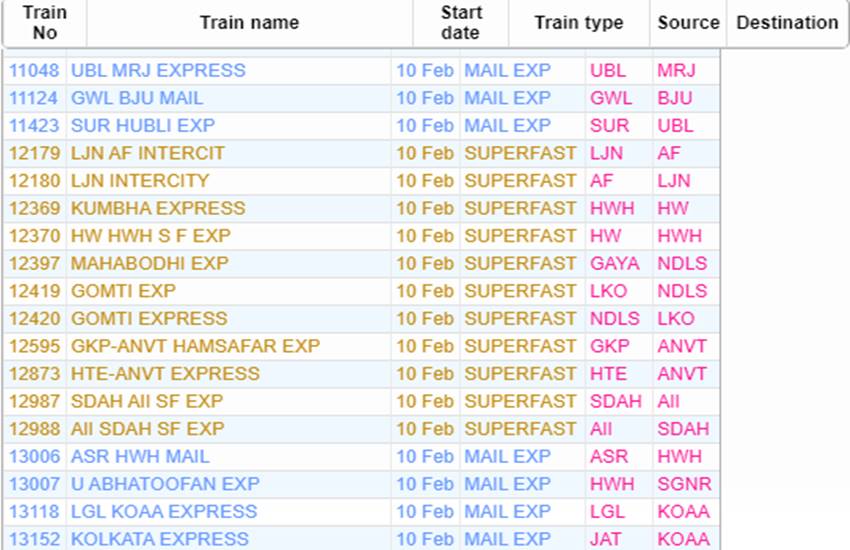Select MAHABODHI EXP train row
Viewport: 850px width, 550px height.
(361, 263)
